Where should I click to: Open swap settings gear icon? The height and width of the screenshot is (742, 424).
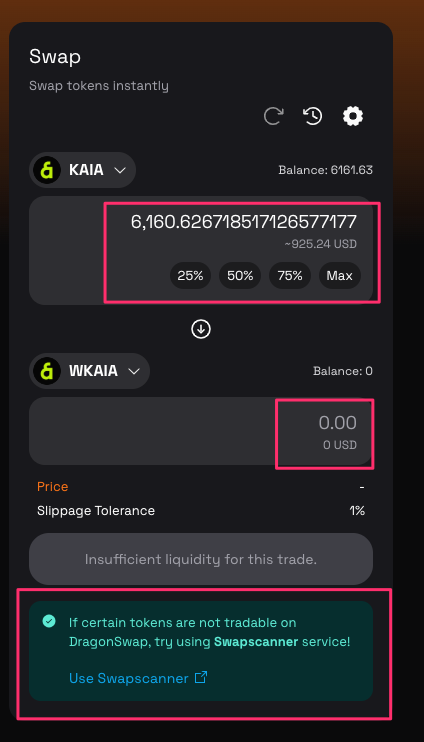[353, 116]
